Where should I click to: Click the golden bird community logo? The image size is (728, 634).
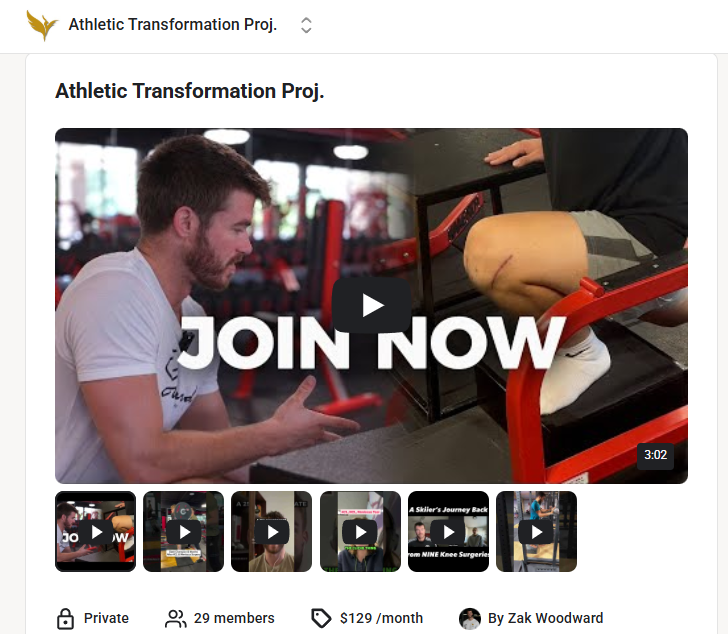click(42, 25)
